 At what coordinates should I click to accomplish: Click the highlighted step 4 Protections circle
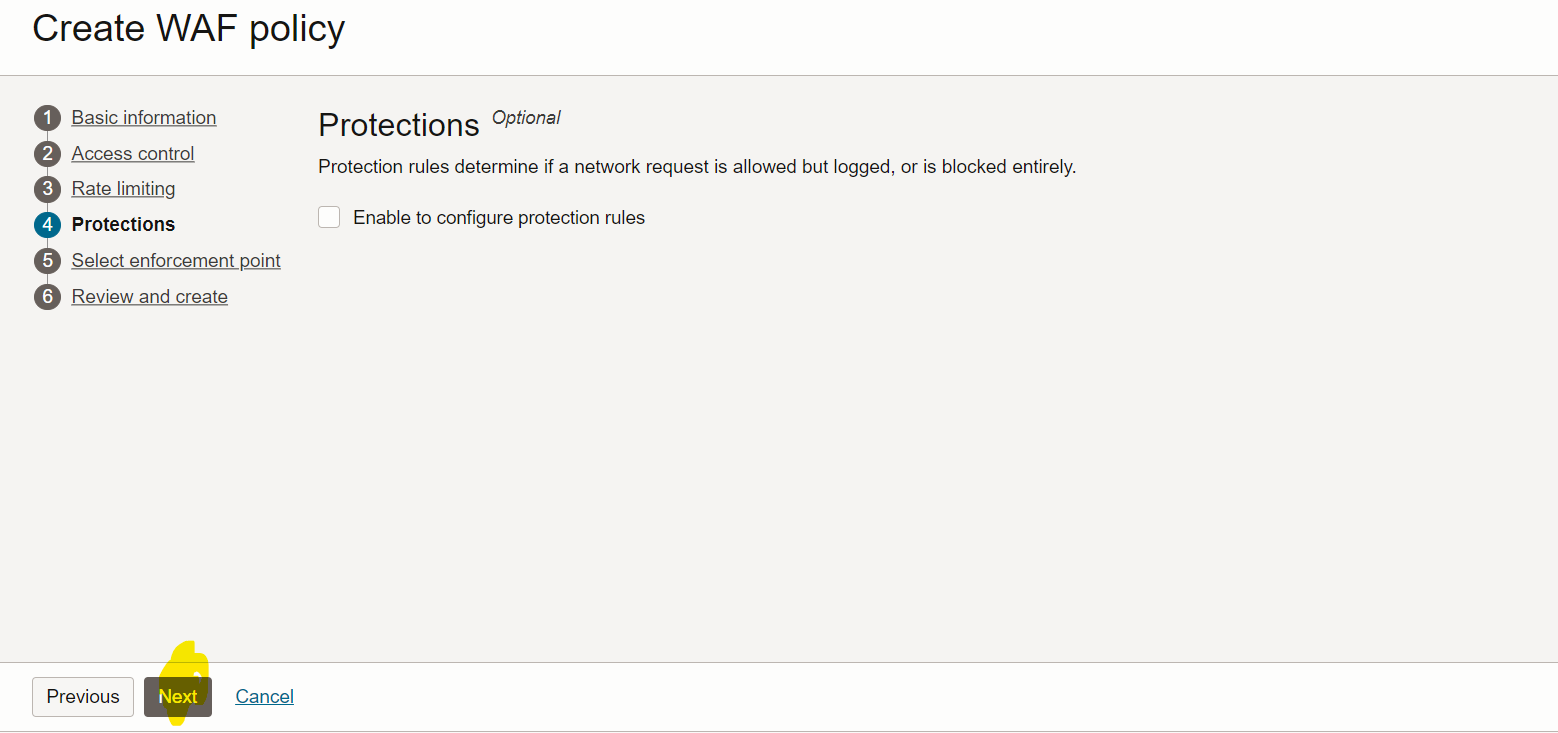pos(47,224)
